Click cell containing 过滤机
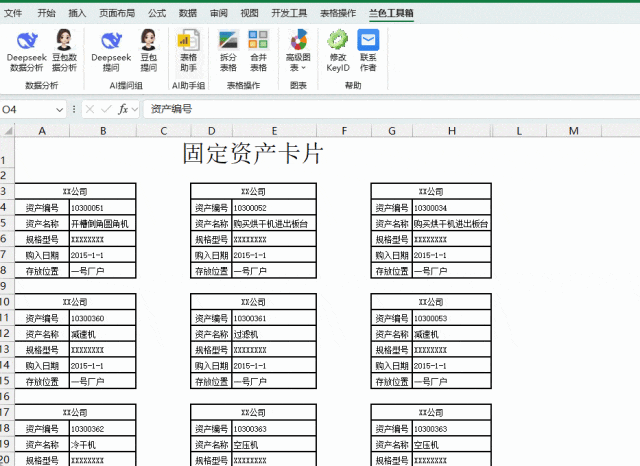The width and height of the screenshot is (640, 466). (274, 334)
